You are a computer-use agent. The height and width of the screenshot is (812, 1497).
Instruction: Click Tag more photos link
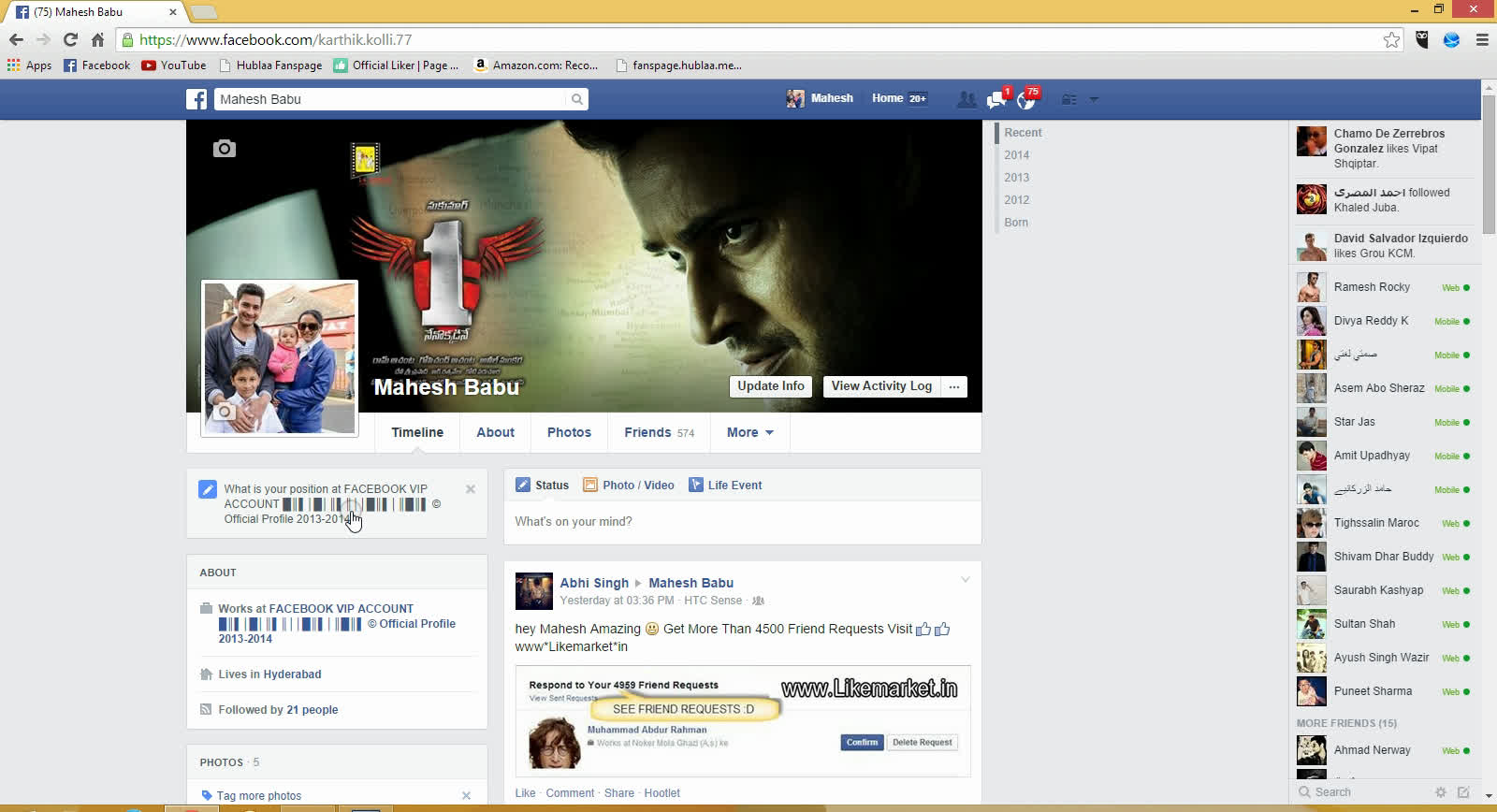(x=259, y=796)
